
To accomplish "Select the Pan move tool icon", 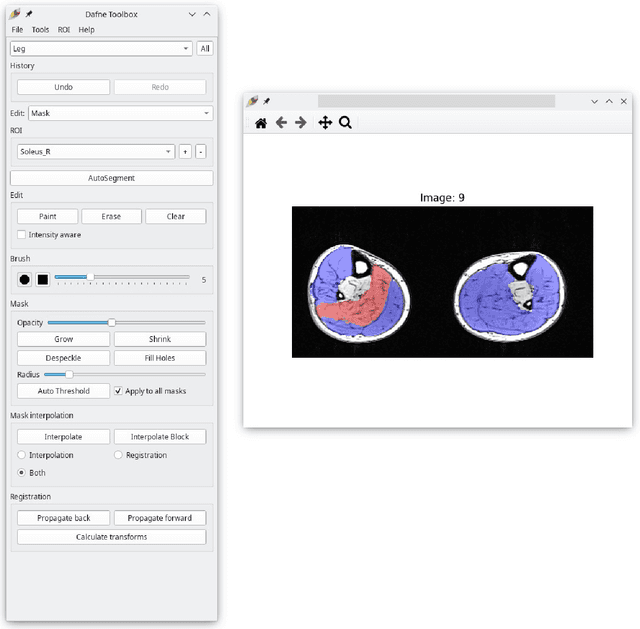I will coord(325,123).
